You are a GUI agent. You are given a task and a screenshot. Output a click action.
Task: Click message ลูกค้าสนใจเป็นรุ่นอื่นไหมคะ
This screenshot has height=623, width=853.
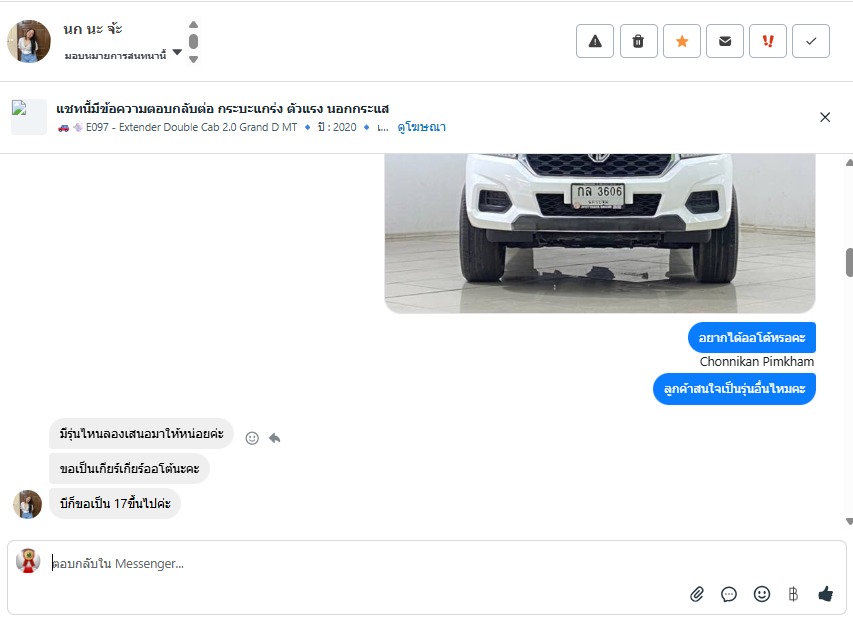734,388
